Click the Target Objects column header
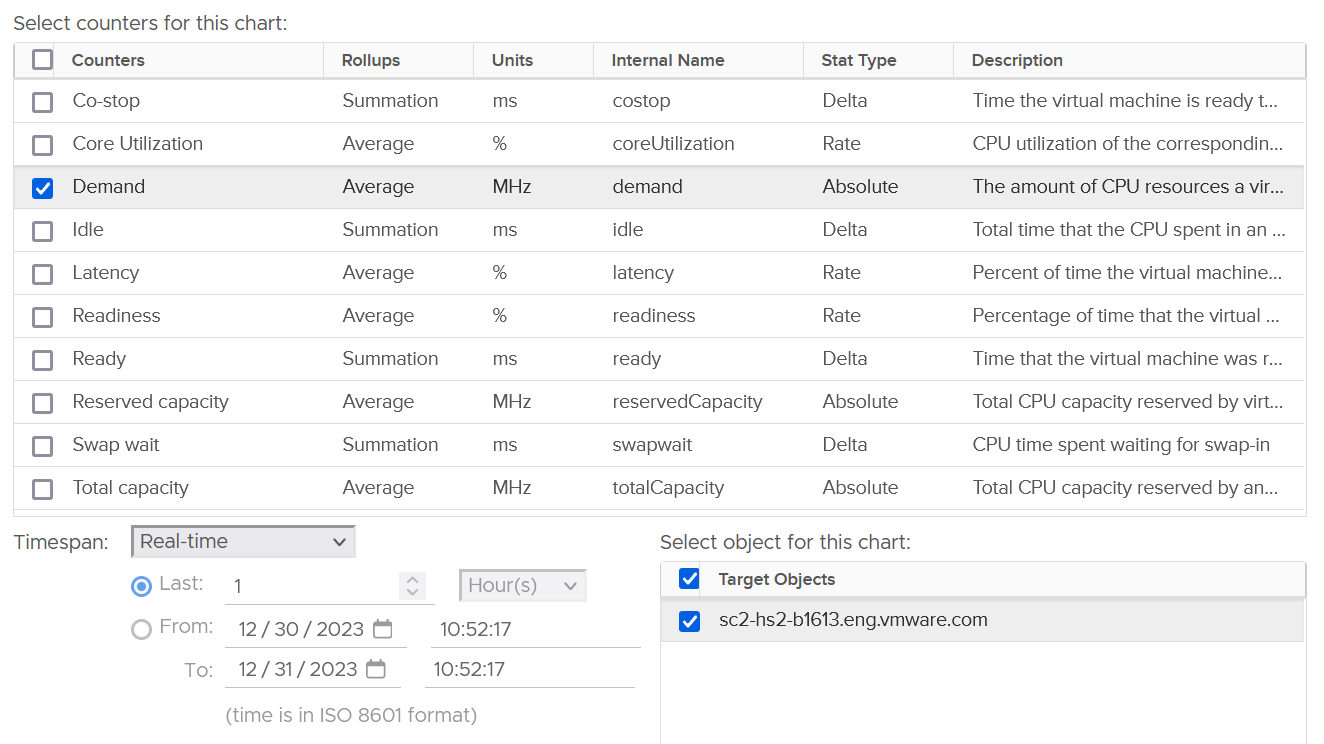This screenshot has height=744, width=1324. (777, 579)
